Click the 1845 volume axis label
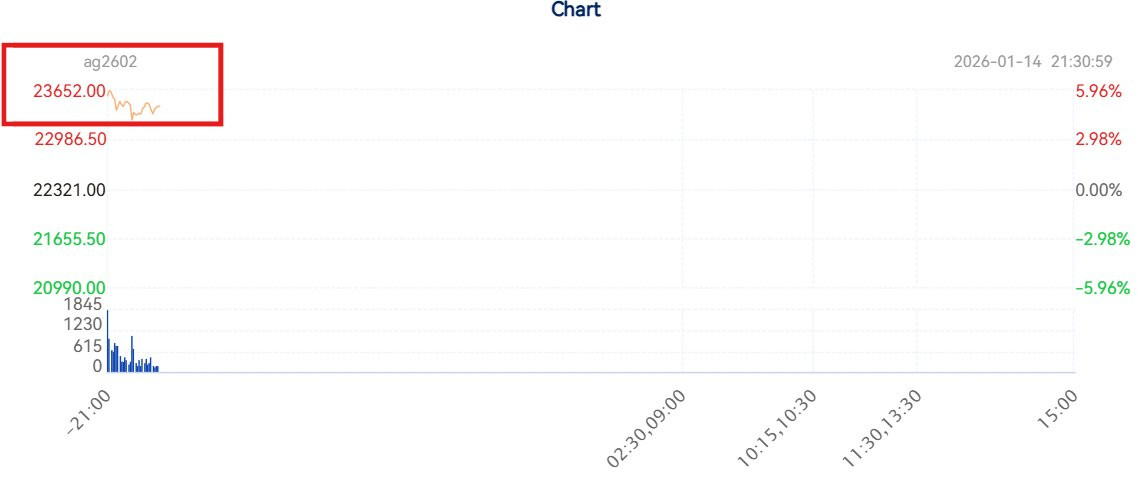This screenshot has width=1145, height=487. tap(87, 304)
